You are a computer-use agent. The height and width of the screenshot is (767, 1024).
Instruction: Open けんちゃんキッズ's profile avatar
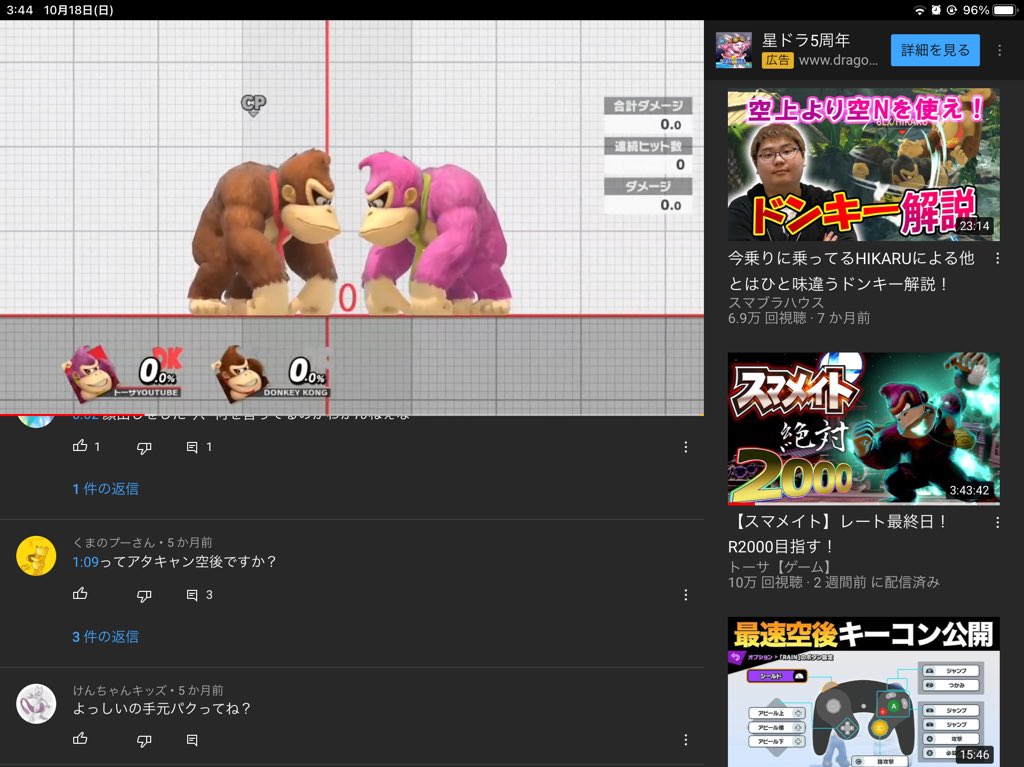pyautogui.click(x=36, y=704)
